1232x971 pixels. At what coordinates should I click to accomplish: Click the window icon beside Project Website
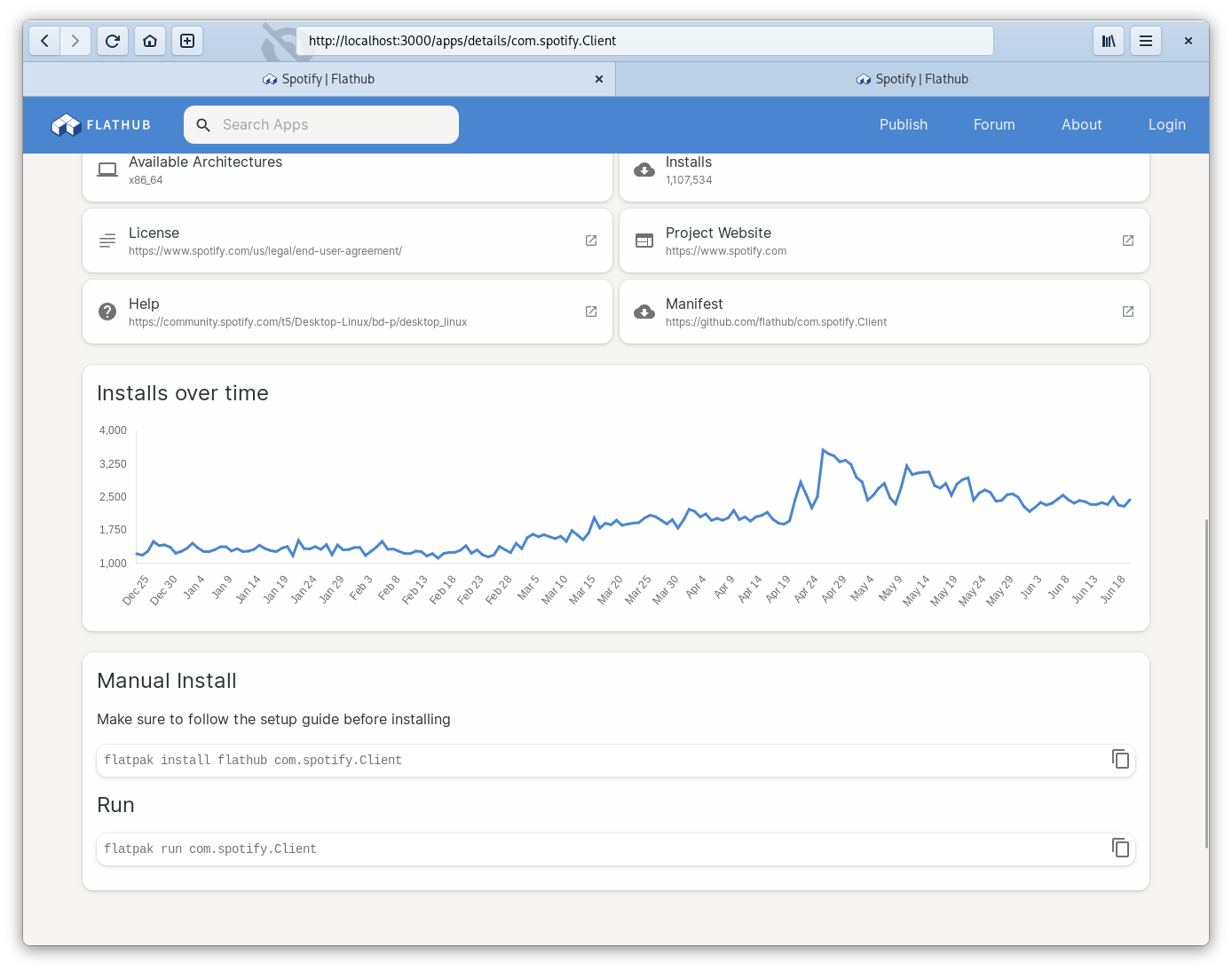(x=644, y=241)
